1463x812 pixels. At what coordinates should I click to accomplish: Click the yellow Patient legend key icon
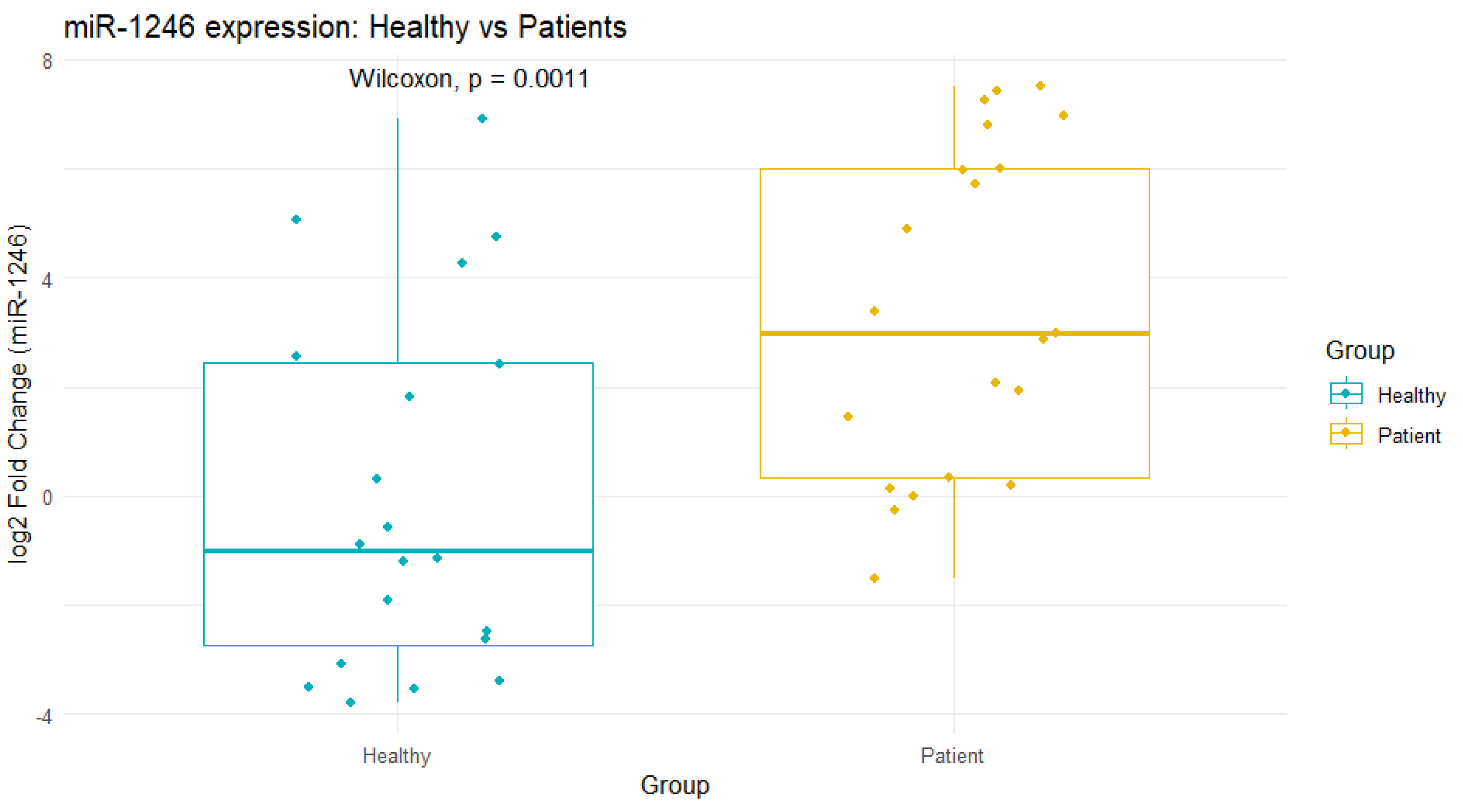coord(1346,434)
